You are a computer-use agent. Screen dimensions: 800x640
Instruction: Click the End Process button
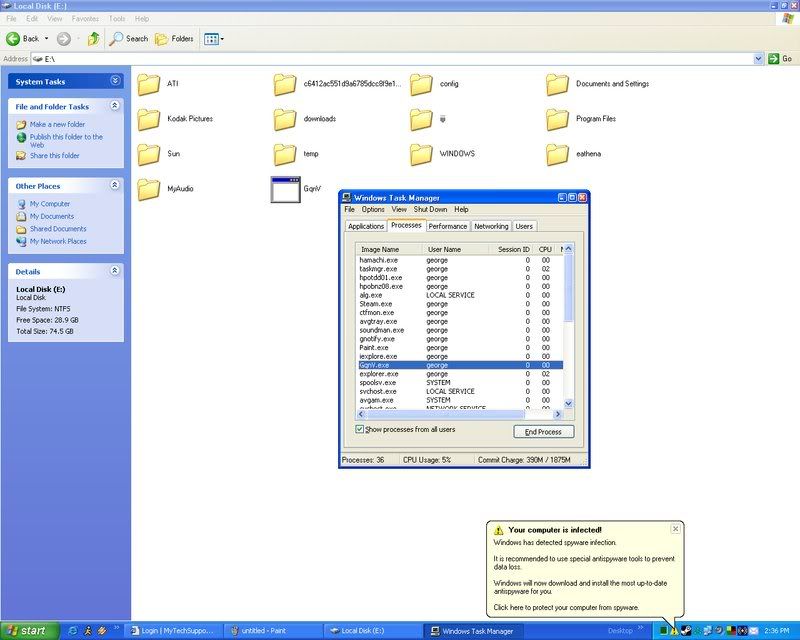pyautogui.click(x=543, y=432)
